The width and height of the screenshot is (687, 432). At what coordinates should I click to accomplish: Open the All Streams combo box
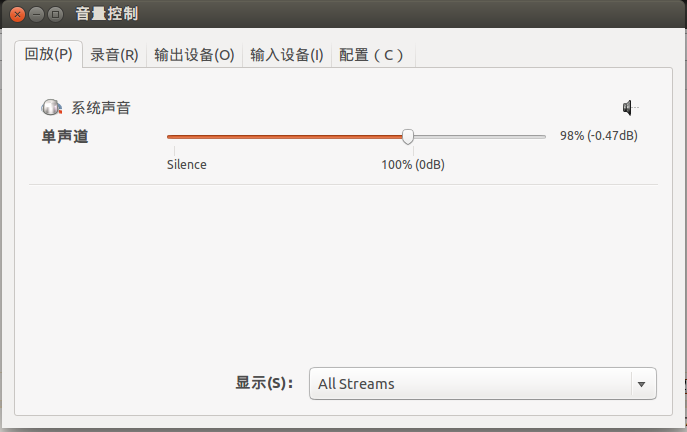pyautogui.click(x=482, y=384)
